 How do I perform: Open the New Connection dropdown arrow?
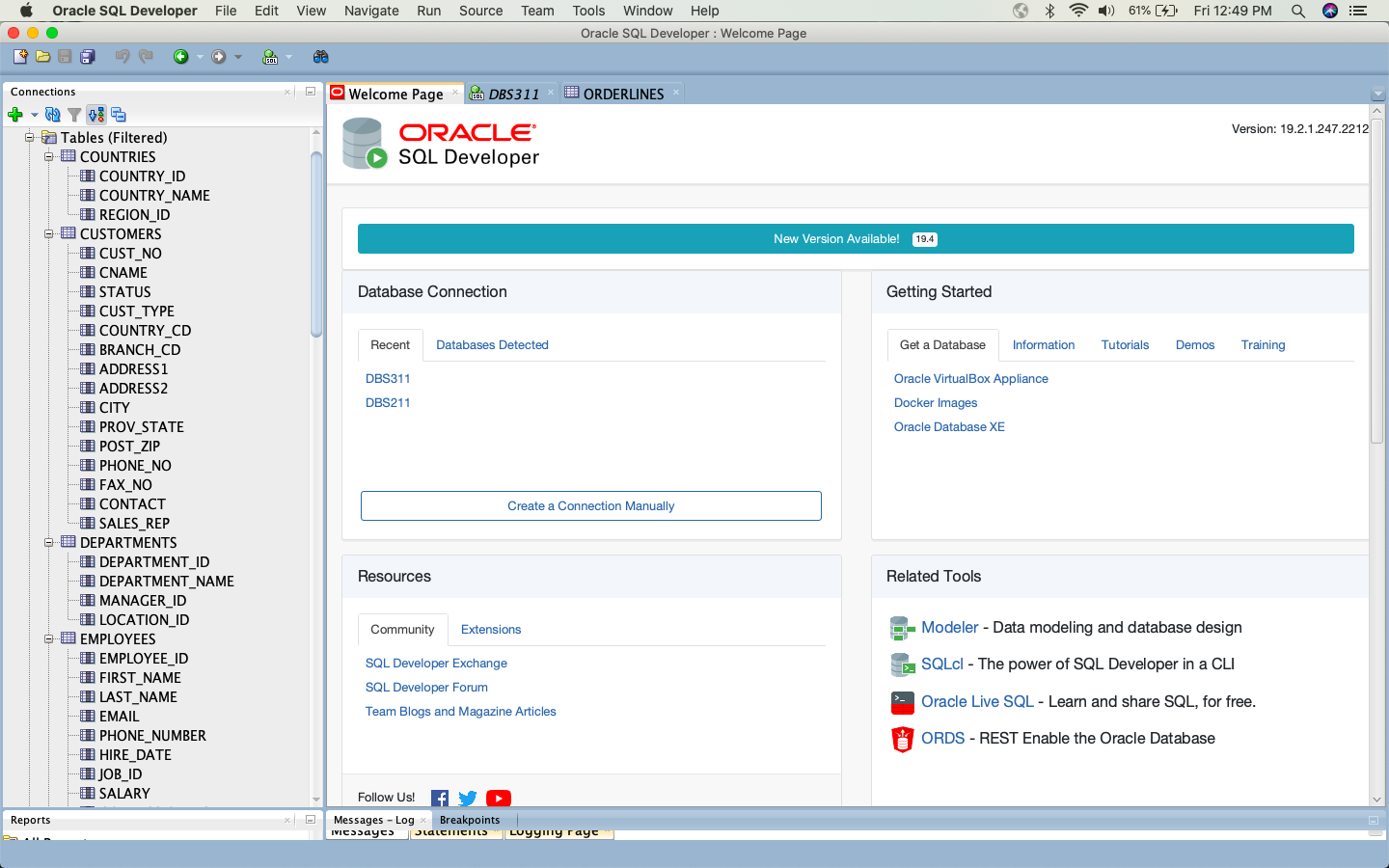tap(34, 115)
